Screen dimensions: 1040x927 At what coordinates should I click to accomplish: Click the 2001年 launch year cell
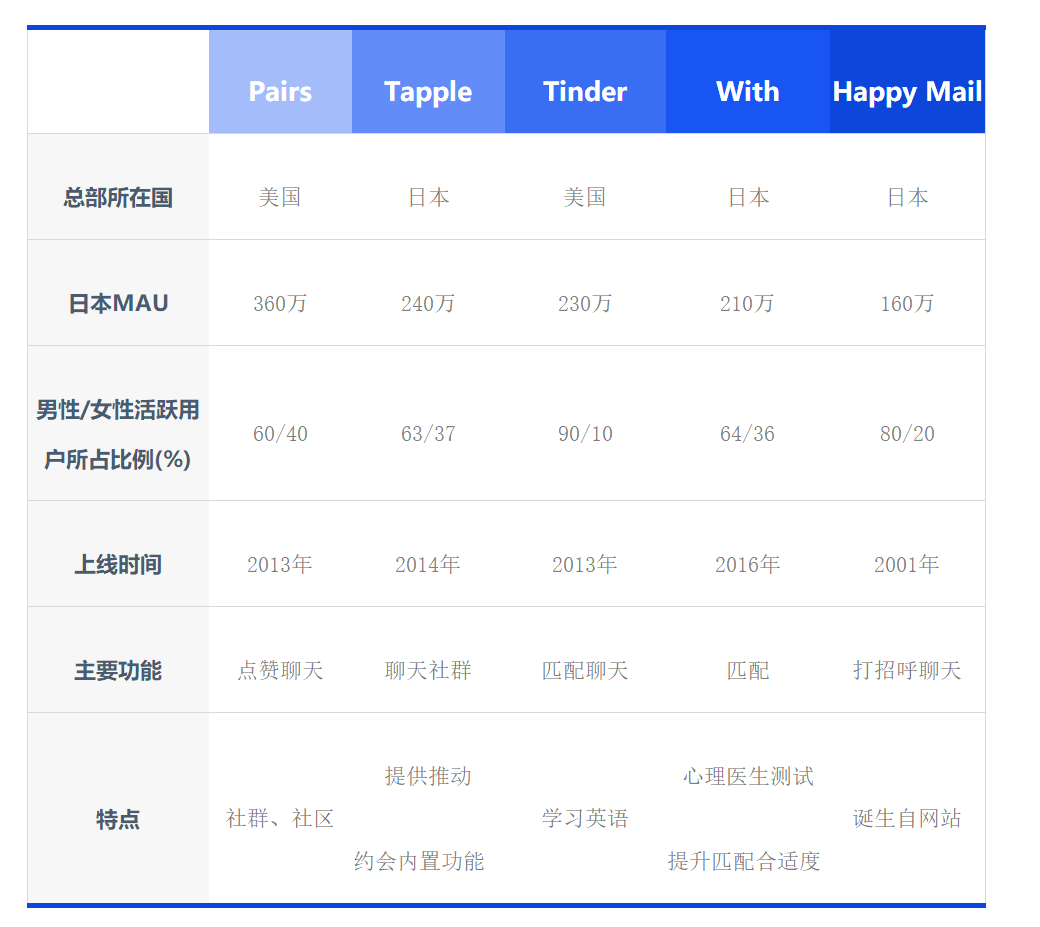[x=907, y=565]
